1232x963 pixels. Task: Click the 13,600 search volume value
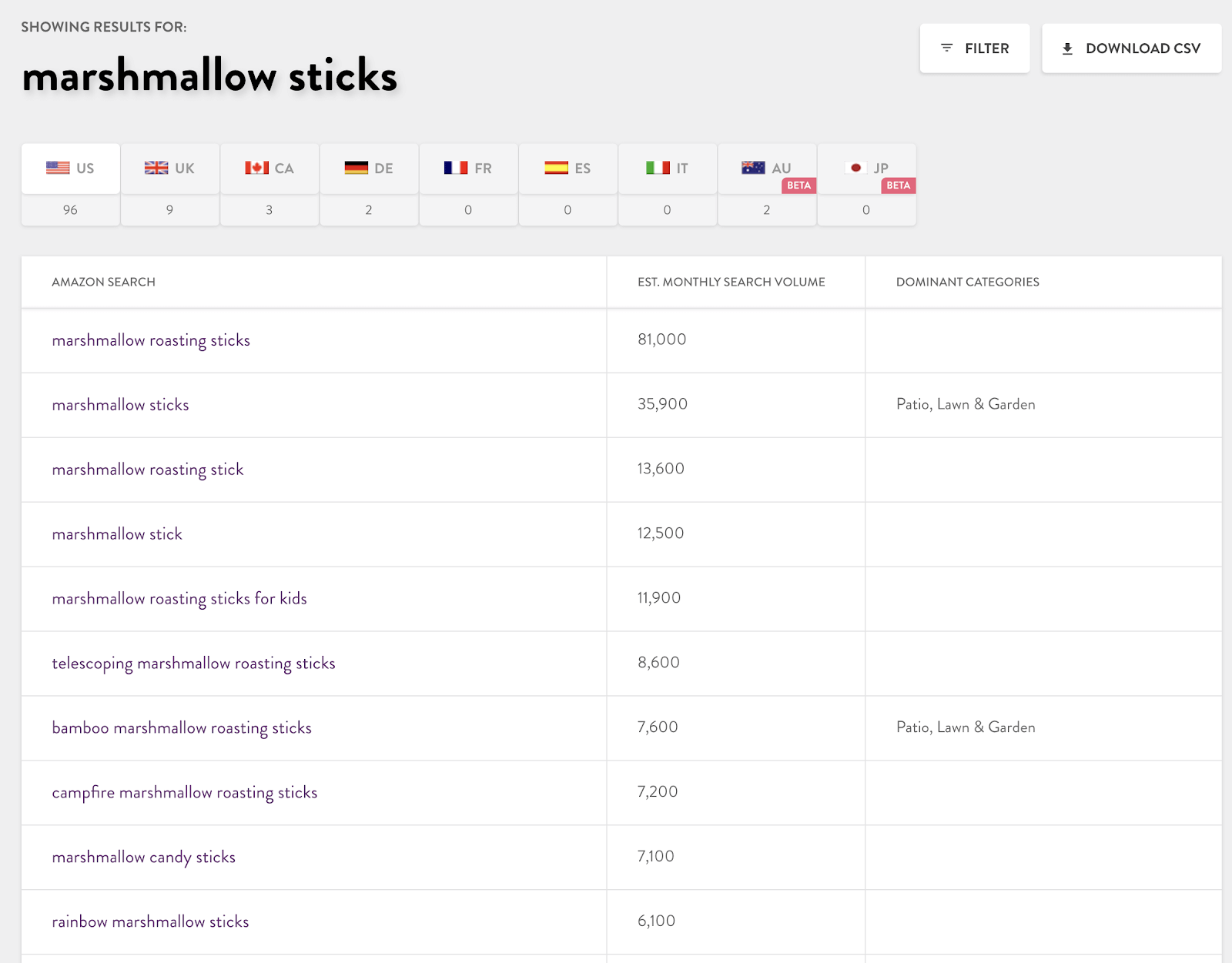[661, 469]
